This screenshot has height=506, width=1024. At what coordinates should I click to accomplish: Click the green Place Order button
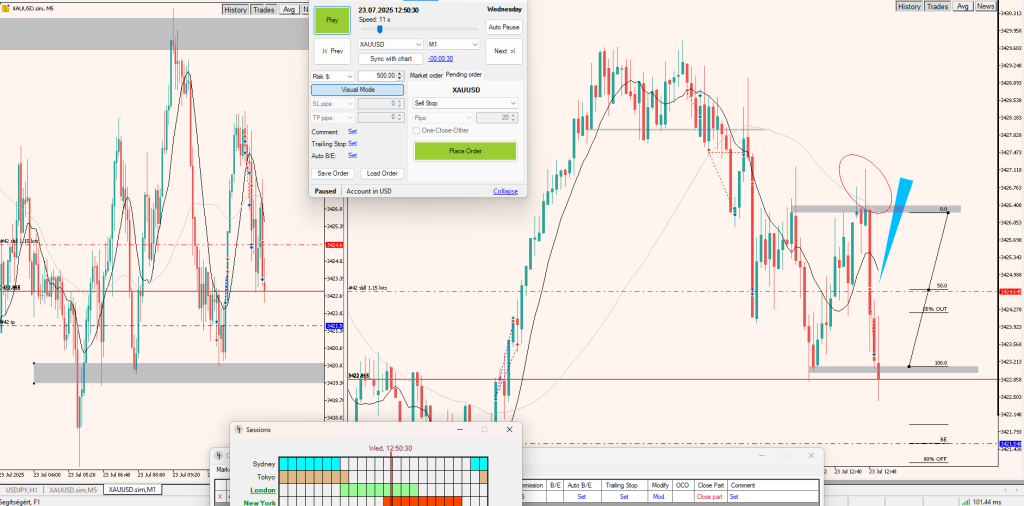coord(465,151)
